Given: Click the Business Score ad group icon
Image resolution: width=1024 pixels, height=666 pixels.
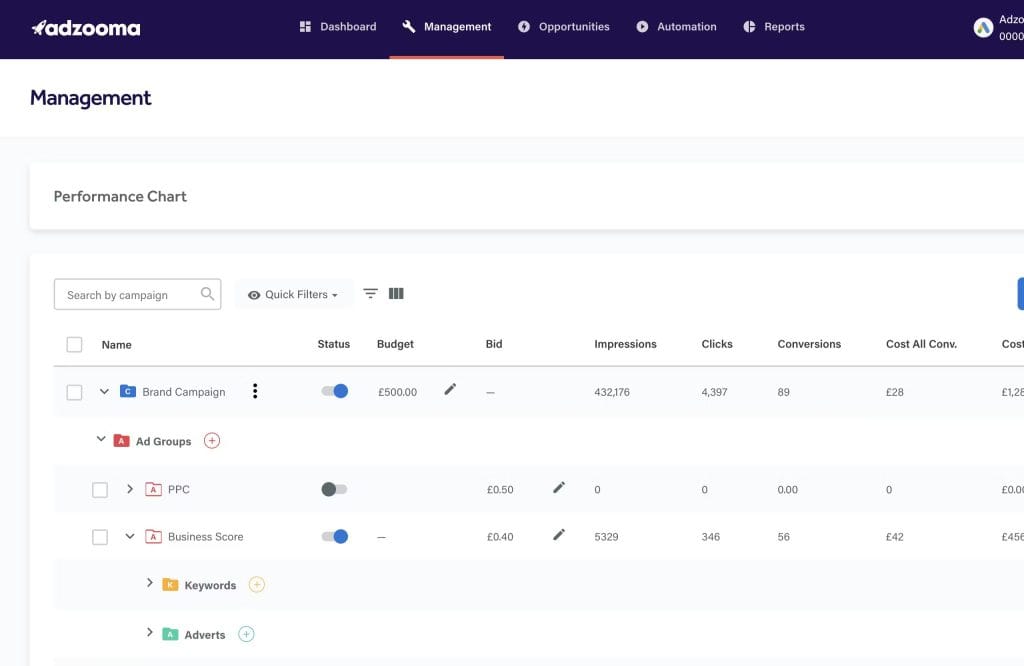Looking at the screenshot, I should pos(153,537).
